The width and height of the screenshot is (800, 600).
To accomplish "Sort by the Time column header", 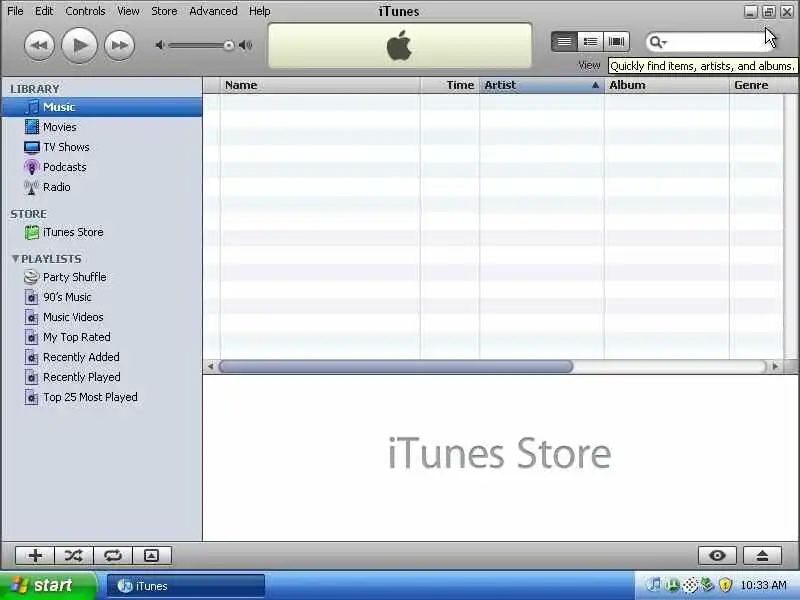I will (x=449, y=85).
